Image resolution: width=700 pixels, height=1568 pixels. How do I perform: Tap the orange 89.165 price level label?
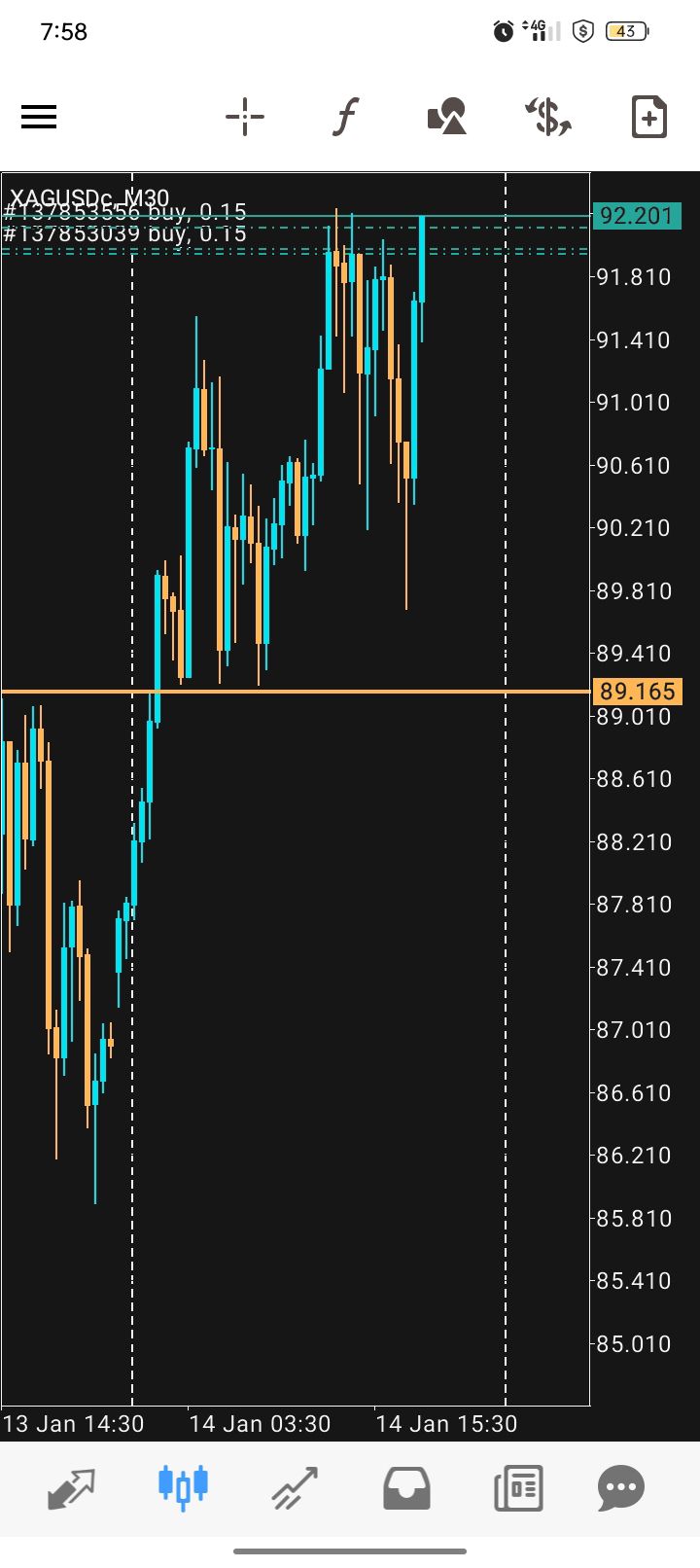click(636, 692)
